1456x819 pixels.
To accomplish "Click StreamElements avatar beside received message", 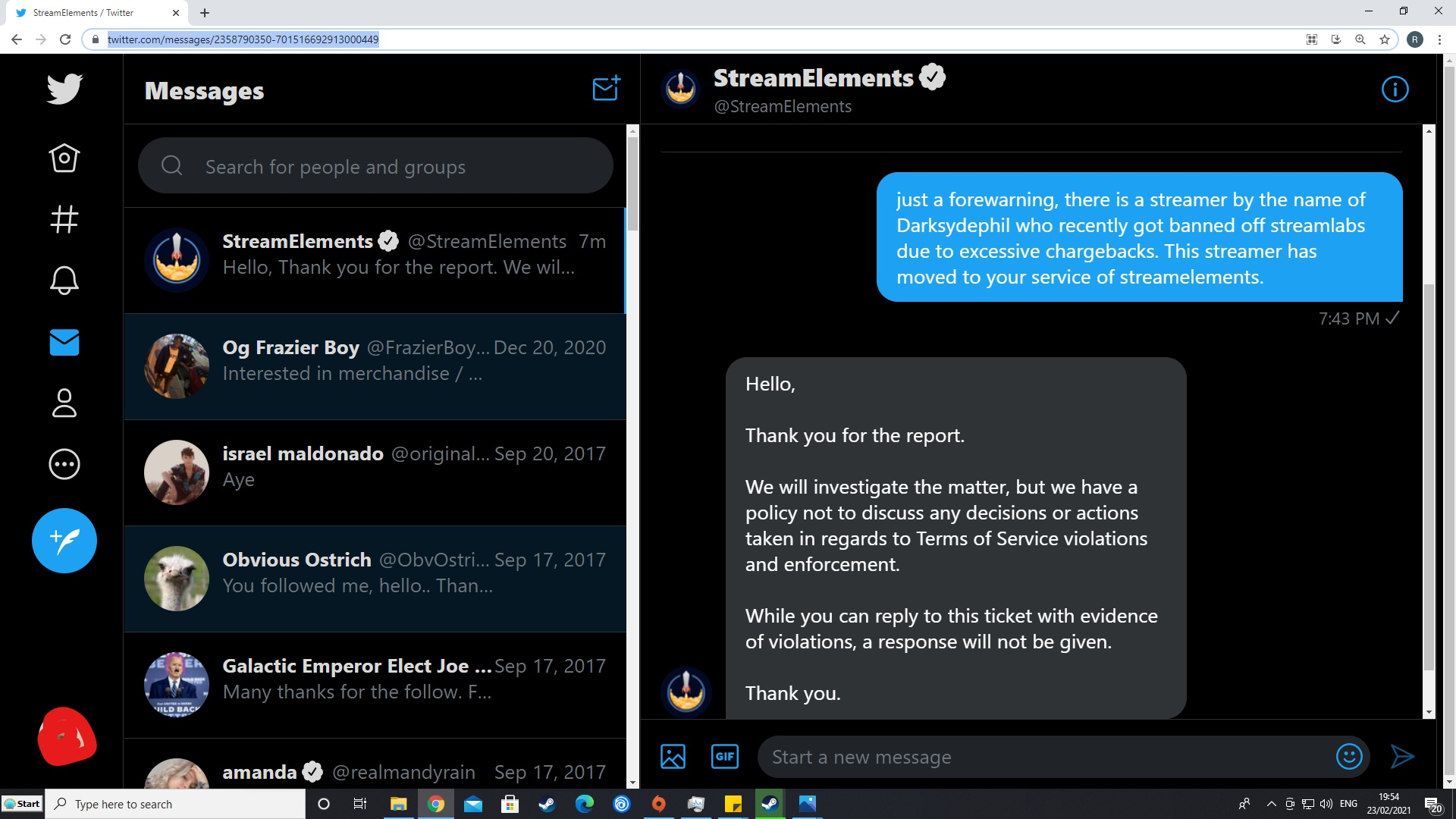I will click(x=686, y=692).
